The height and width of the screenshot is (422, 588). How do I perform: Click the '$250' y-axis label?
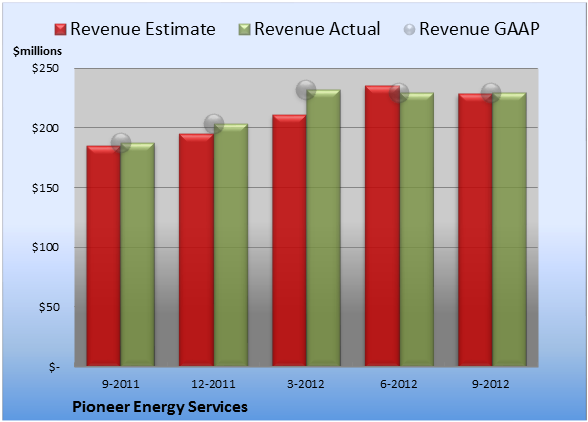(x=45, y=68)
